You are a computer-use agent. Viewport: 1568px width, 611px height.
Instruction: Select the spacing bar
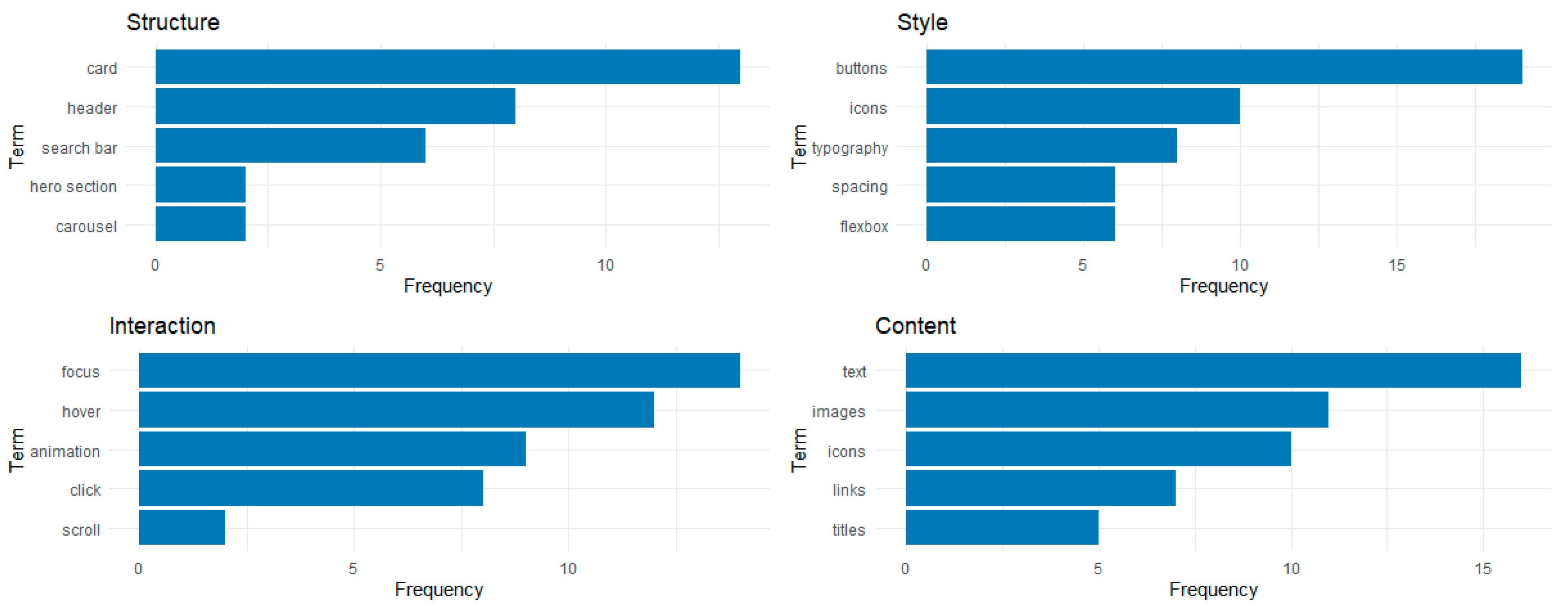coord(1020,184)
